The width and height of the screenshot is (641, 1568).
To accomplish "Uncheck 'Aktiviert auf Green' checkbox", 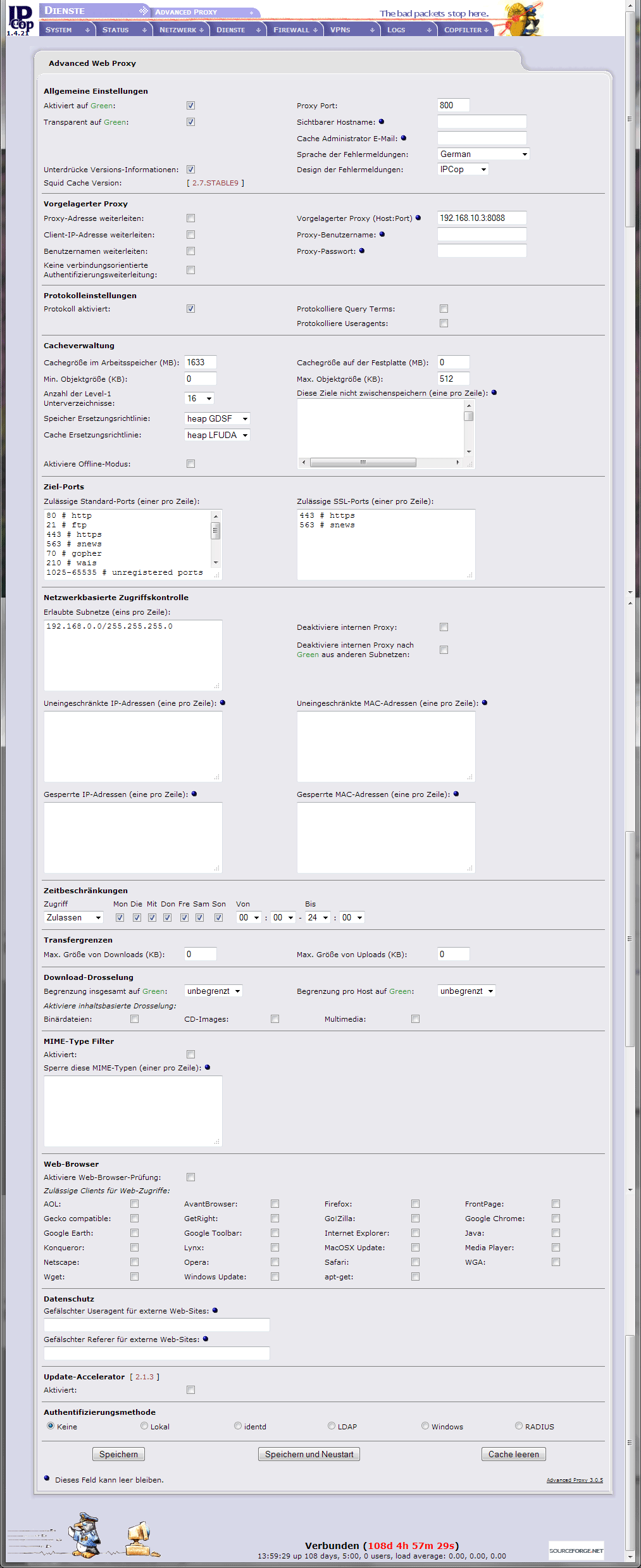I will pos(190,106).
